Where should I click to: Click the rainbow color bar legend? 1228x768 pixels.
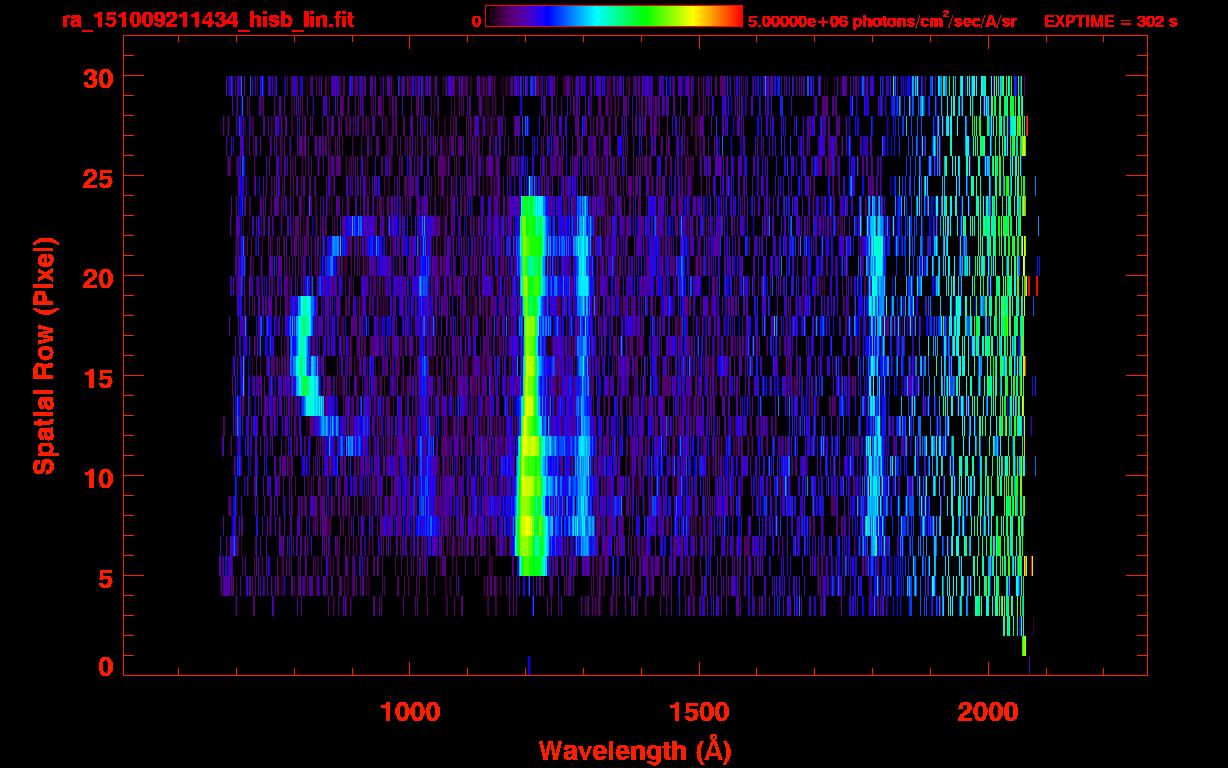click(x=614, y=17)
